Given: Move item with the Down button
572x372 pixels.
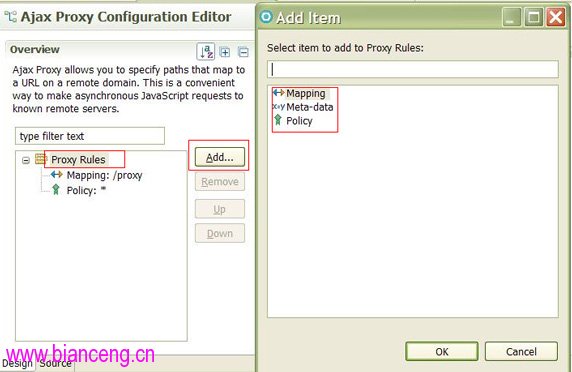Looking at the screenshot, I should 220,233.
